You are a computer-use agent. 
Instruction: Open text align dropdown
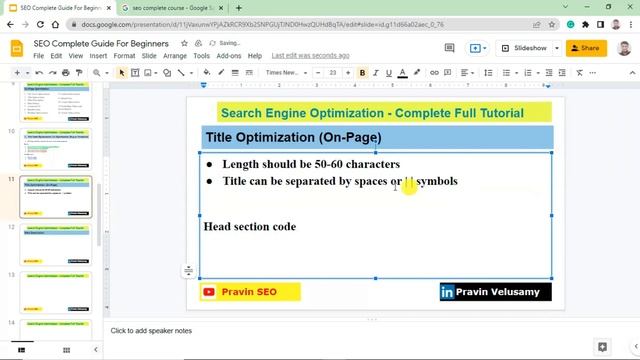[x=467, y=73]
